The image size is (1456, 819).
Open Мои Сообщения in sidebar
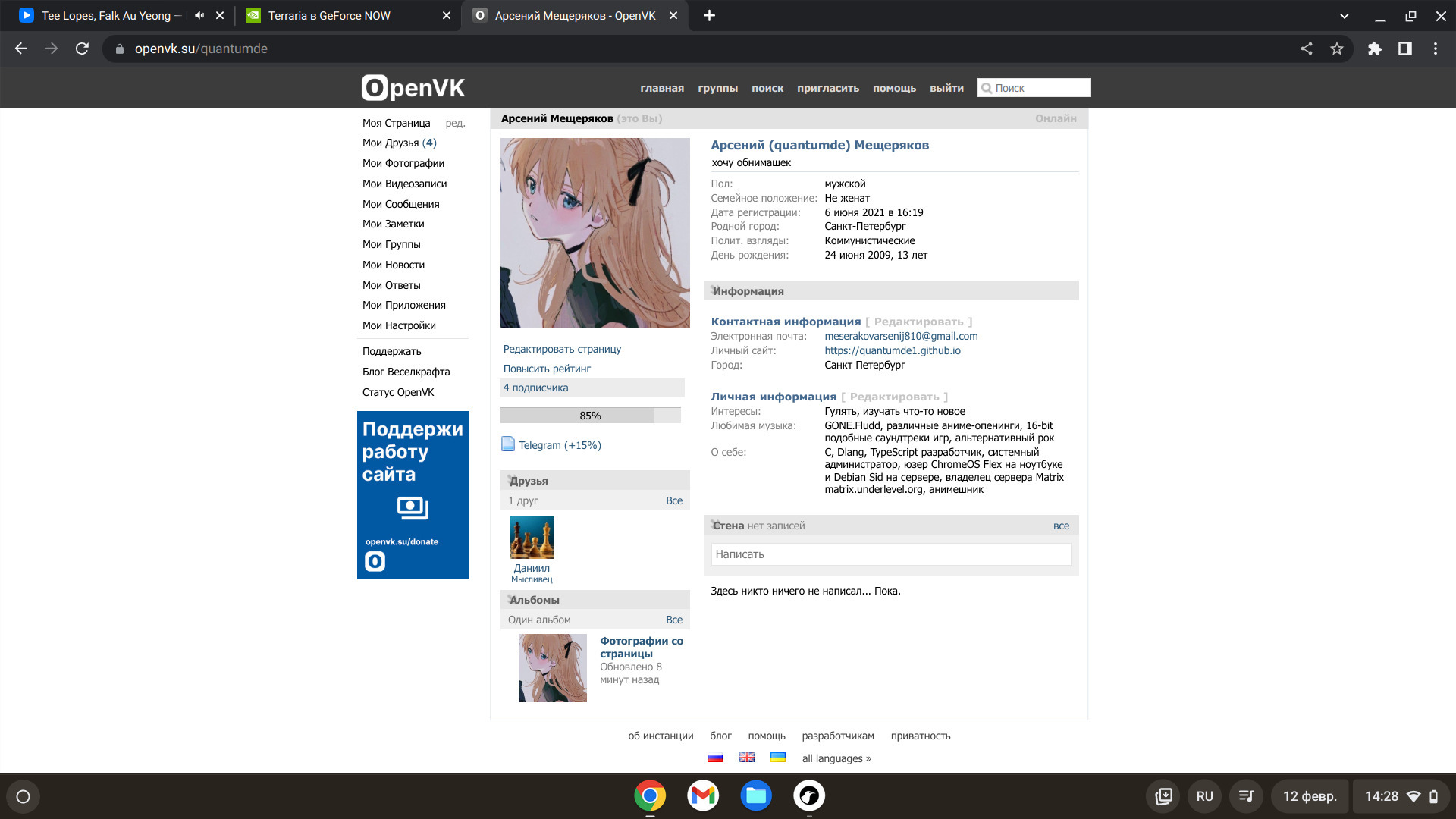click(x=400, y=204)
